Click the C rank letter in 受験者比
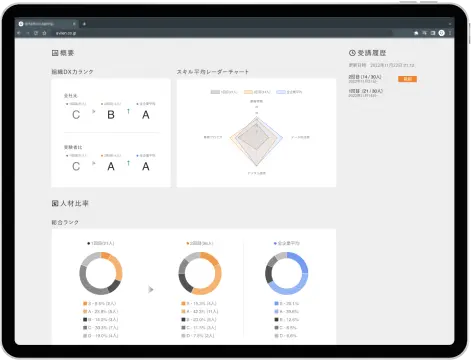 (x=76, y=166)
